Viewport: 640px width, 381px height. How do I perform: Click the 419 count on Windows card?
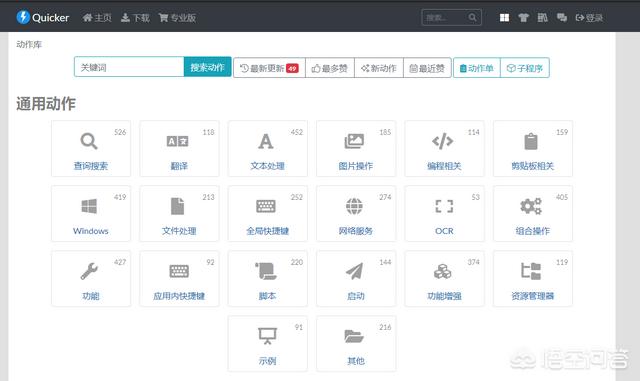click(x=120, y=197)
